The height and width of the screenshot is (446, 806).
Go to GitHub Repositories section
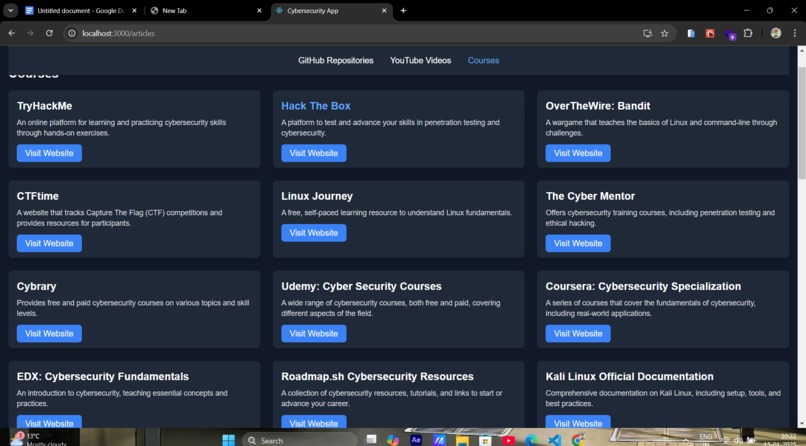336,61
